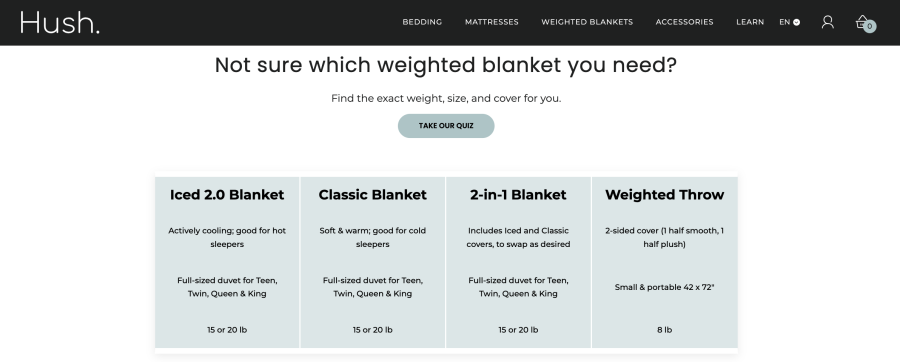
Task: Click '15 or 20 lb' under Classic Blanket
Action: pyautogui.click(x=373, y=330)
